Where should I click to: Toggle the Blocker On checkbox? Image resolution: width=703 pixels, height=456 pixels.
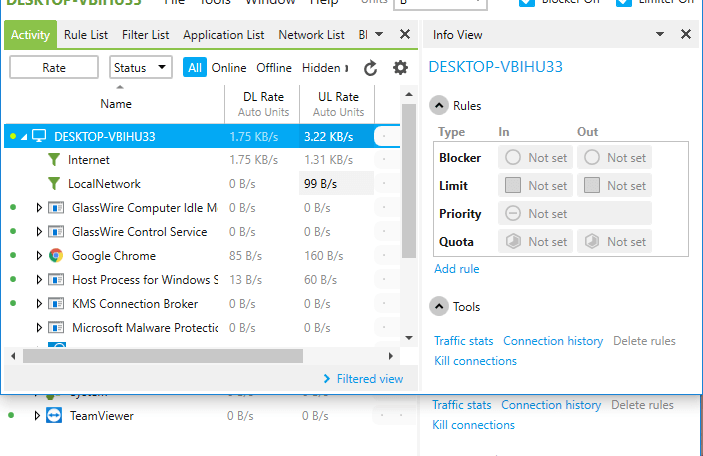pyautogui.click(x=527, y=2)
